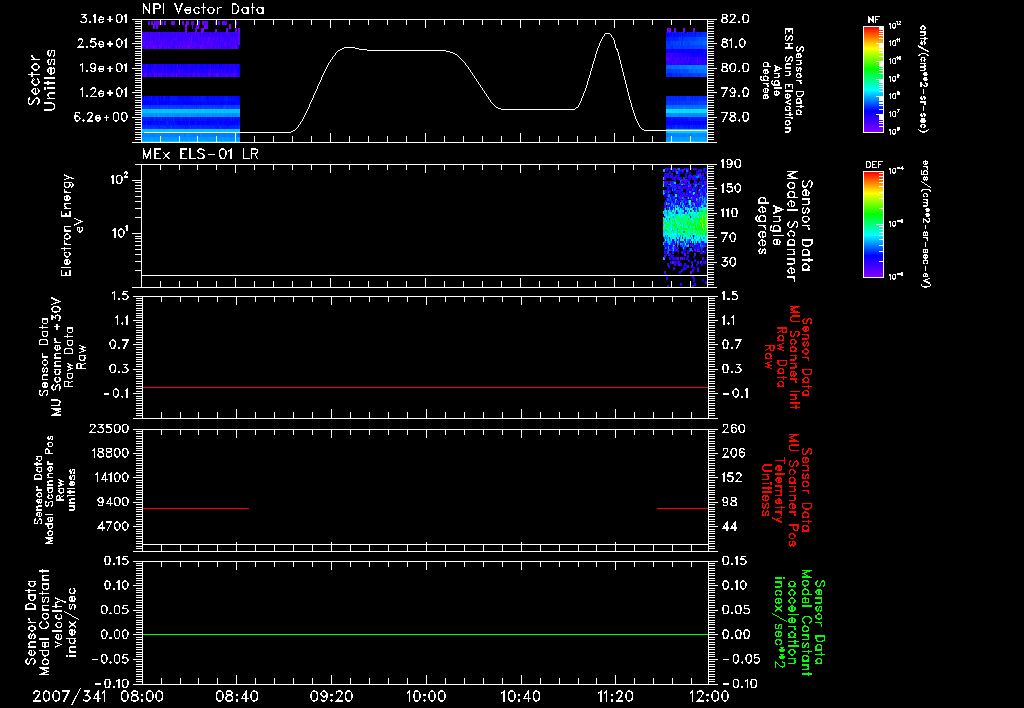
Task: Select the 'NPI Vector Data' panel title
Action: coord(203,9)
